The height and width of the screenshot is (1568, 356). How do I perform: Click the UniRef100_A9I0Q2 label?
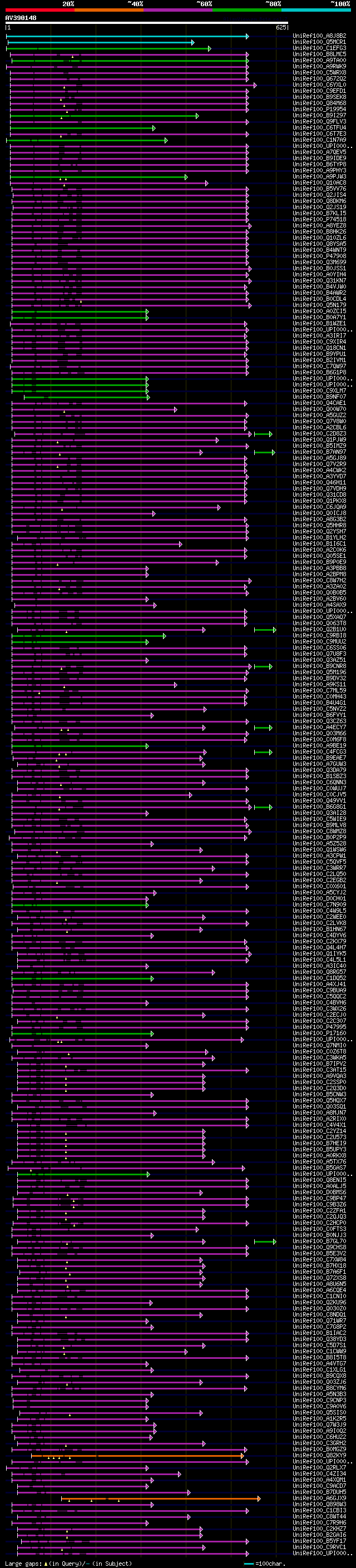319,1431
